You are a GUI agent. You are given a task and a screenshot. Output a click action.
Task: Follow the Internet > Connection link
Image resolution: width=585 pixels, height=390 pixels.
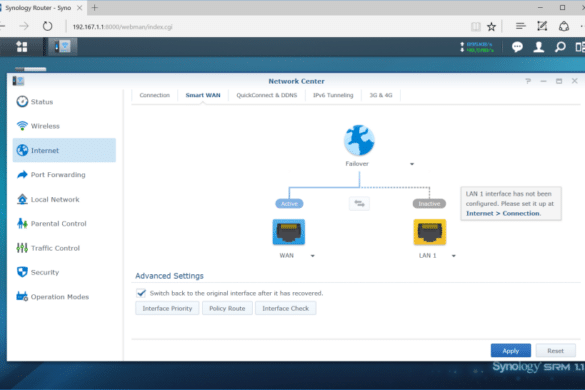tap(503, 213)
